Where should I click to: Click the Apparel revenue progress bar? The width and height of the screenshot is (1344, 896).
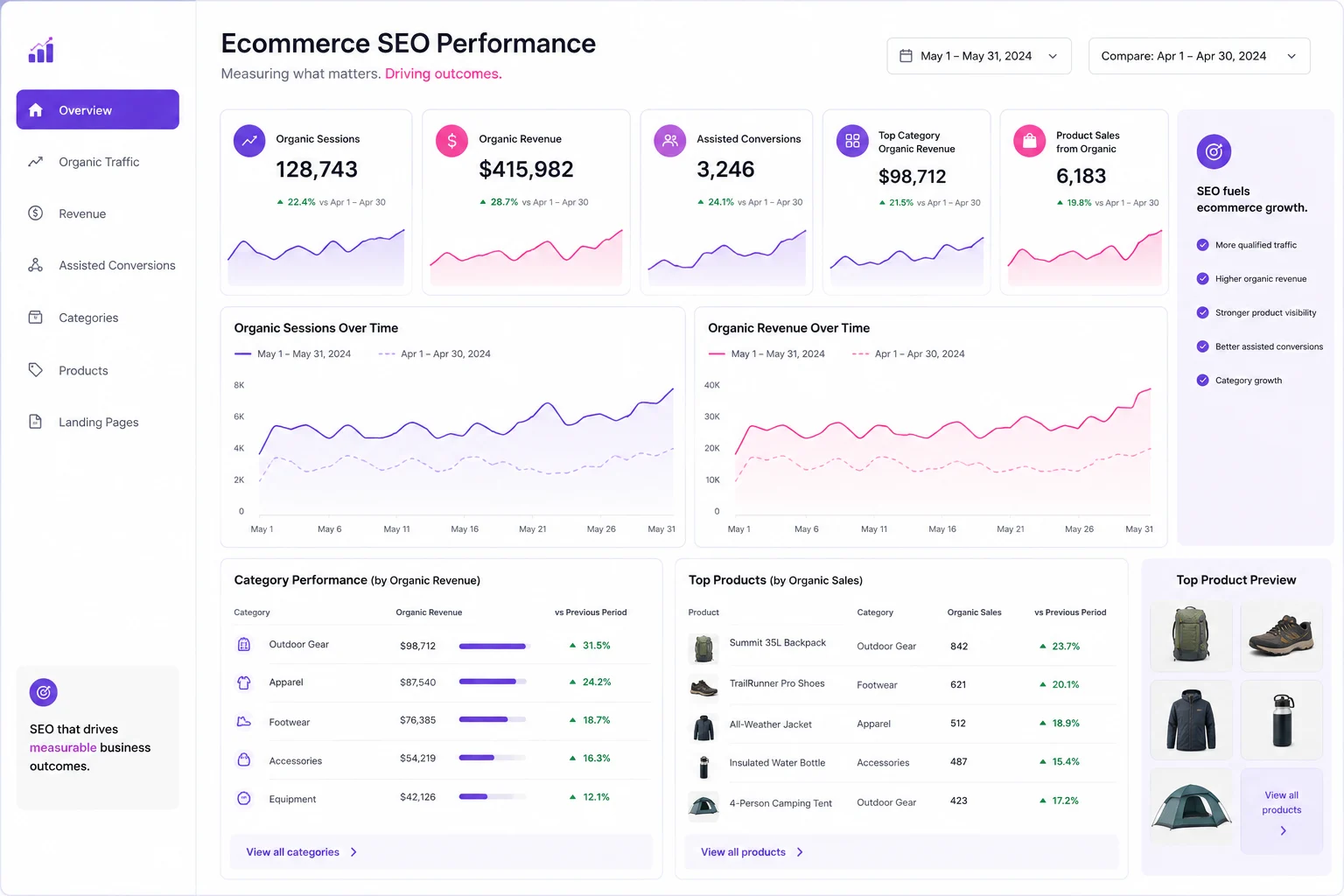point(493,682)
